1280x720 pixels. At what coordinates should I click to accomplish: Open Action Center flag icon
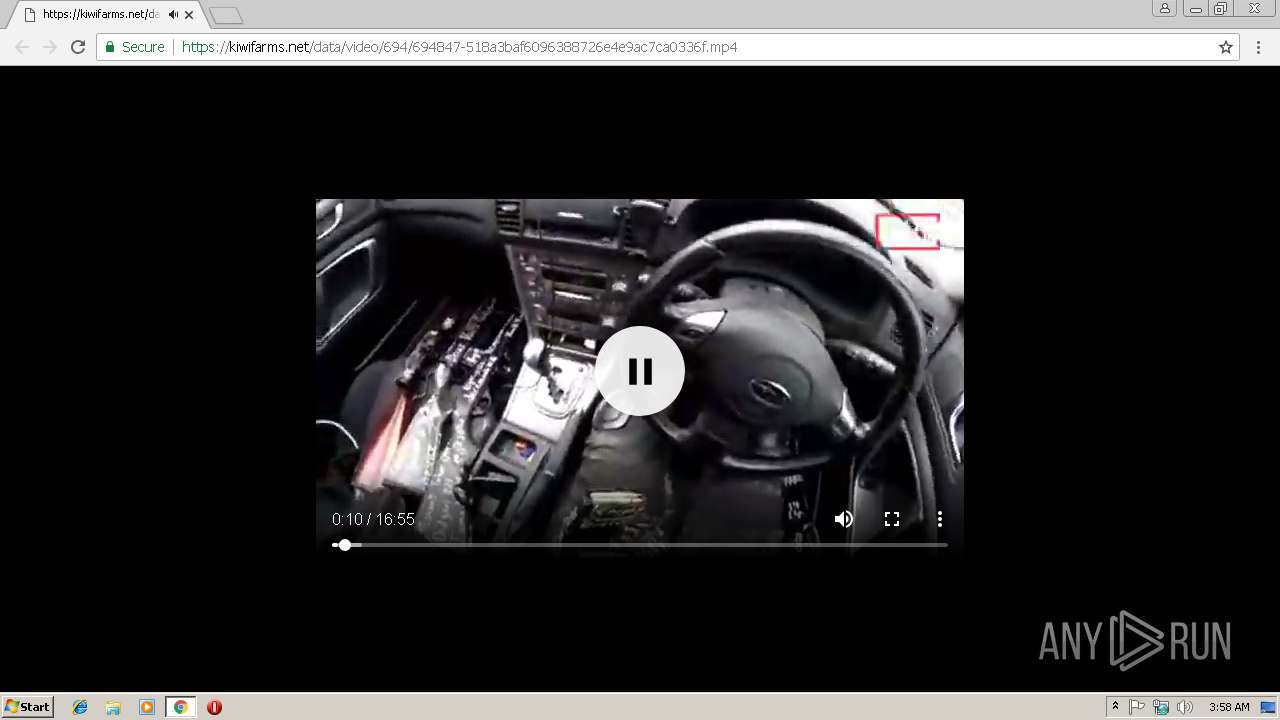(1137, 707)
